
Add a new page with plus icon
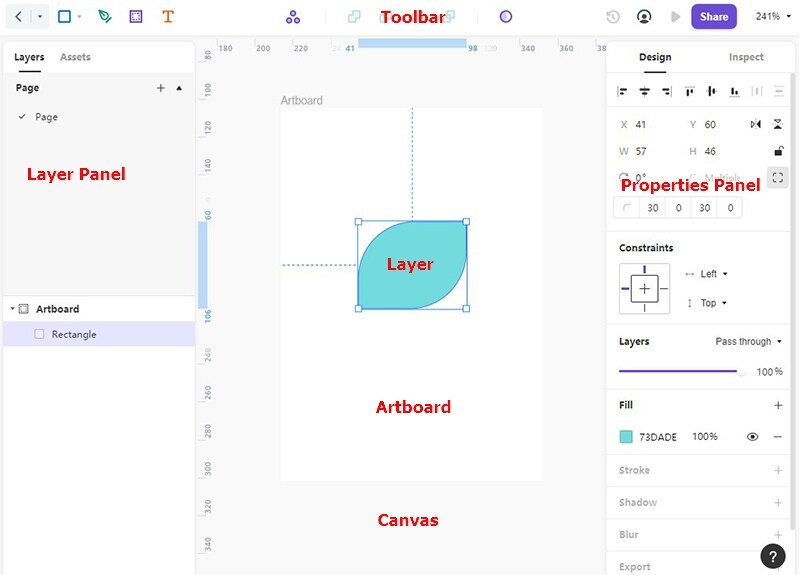pyautogui.click(x=161, y=88)
